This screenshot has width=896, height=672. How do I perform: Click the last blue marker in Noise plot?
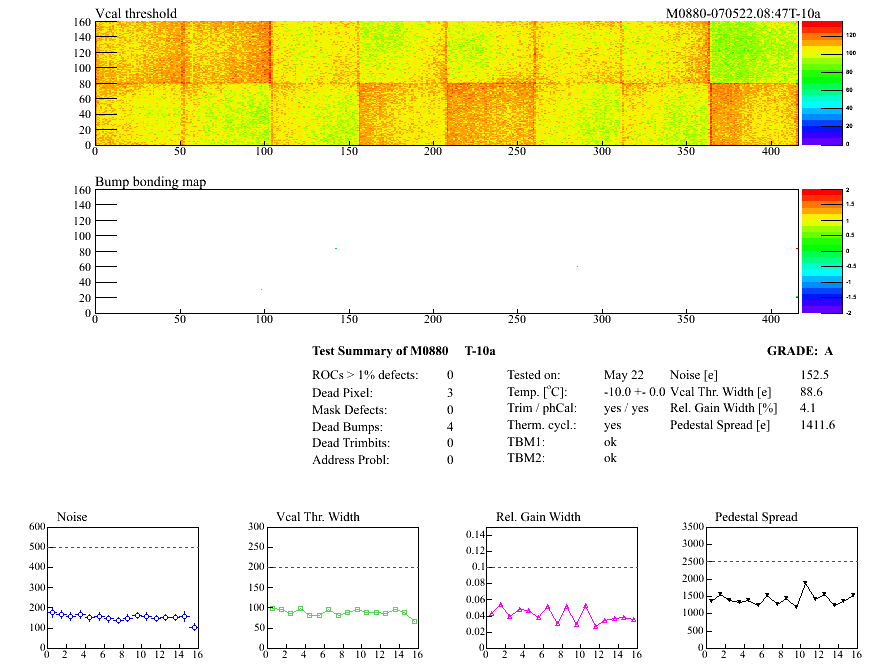[x=194, y=627]
